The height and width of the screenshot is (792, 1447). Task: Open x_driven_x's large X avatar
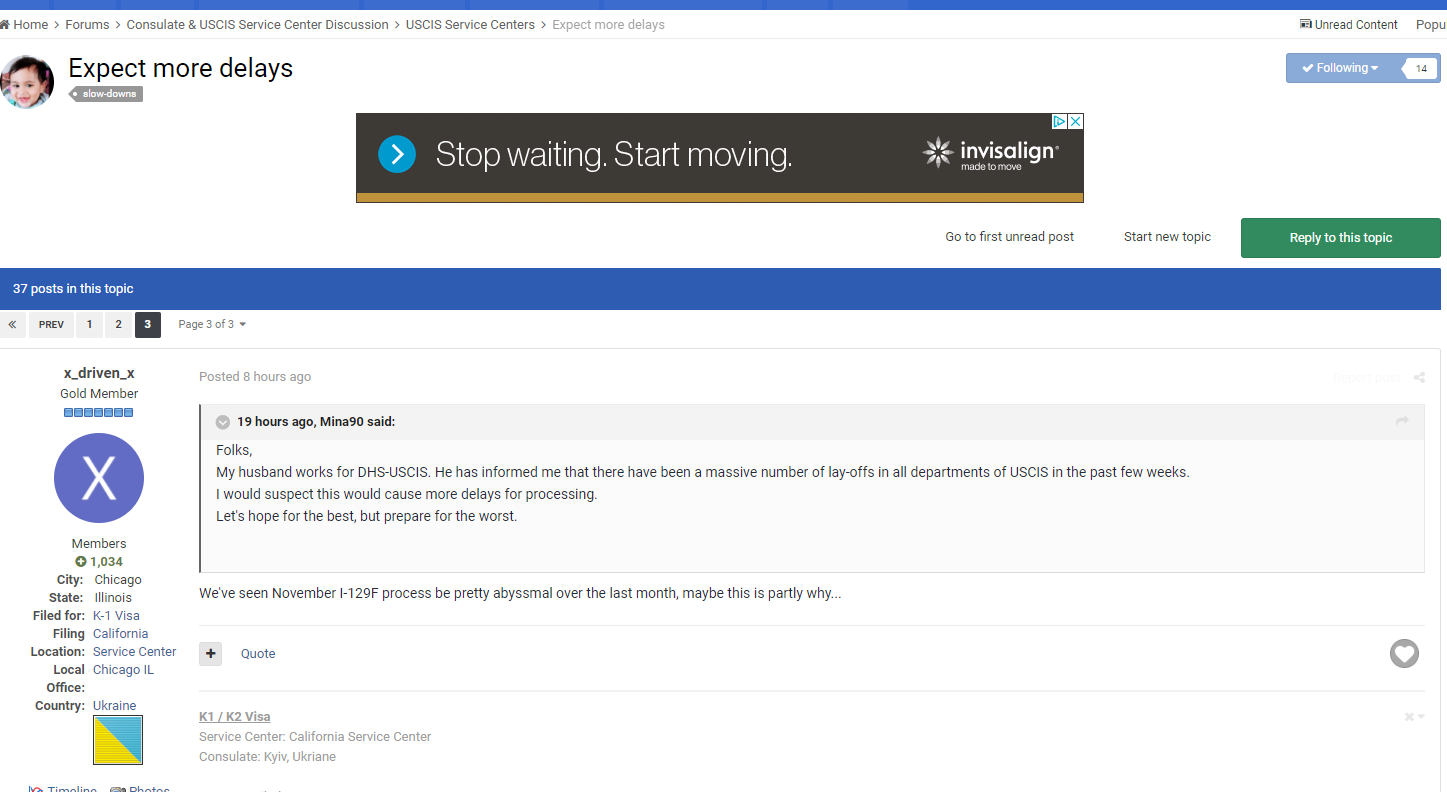(x=99, y=478)
